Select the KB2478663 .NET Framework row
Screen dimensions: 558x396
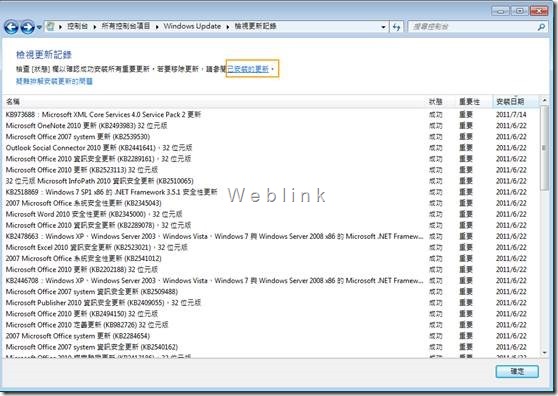click(x=270, y=236)
